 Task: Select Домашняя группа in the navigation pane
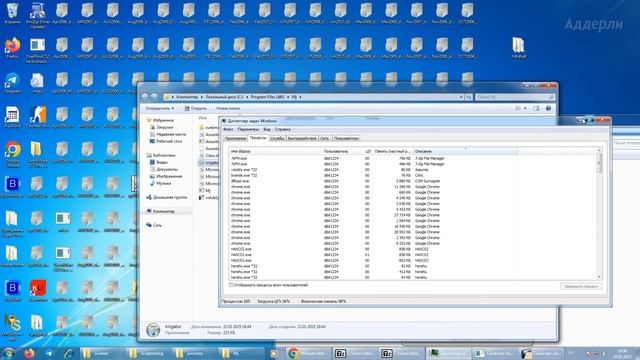tap(167, 197)
